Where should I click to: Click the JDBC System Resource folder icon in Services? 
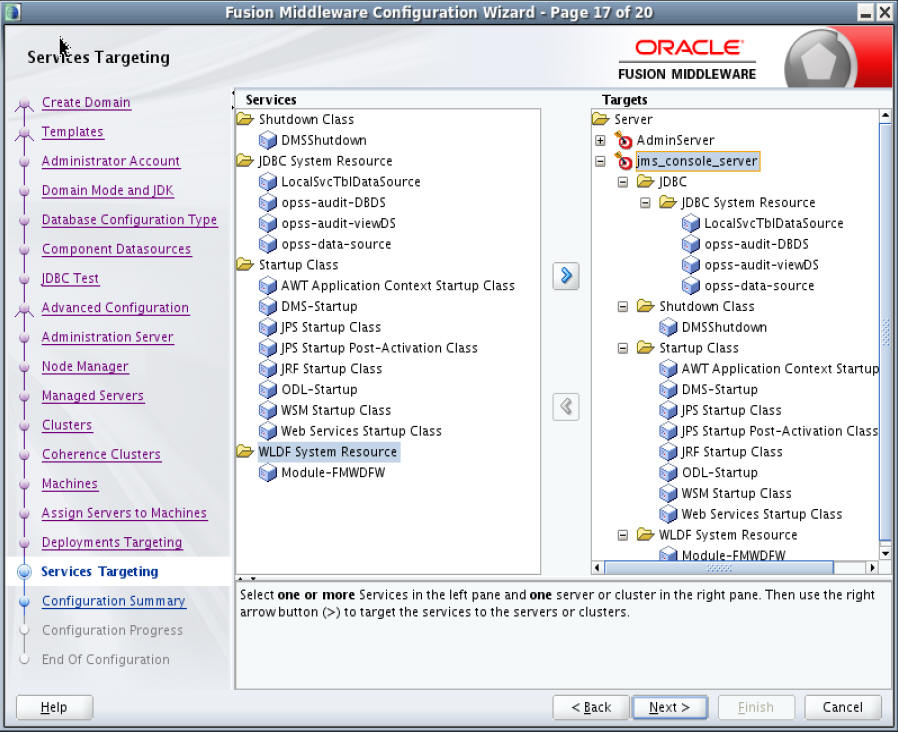click(x=245, y=161)
